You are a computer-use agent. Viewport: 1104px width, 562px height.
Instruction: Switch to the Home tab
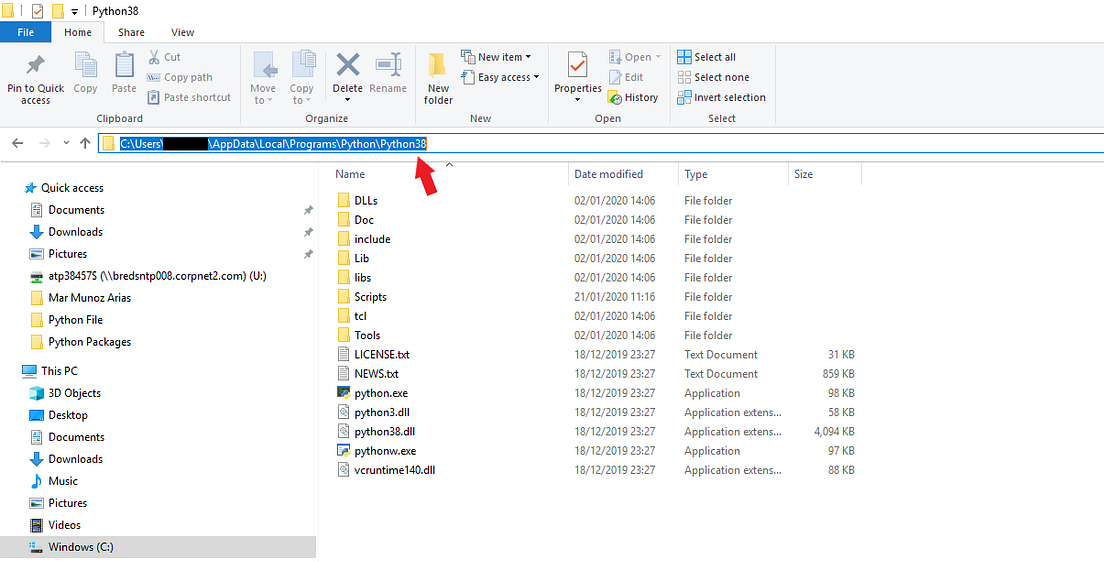(x=77, y=32)
